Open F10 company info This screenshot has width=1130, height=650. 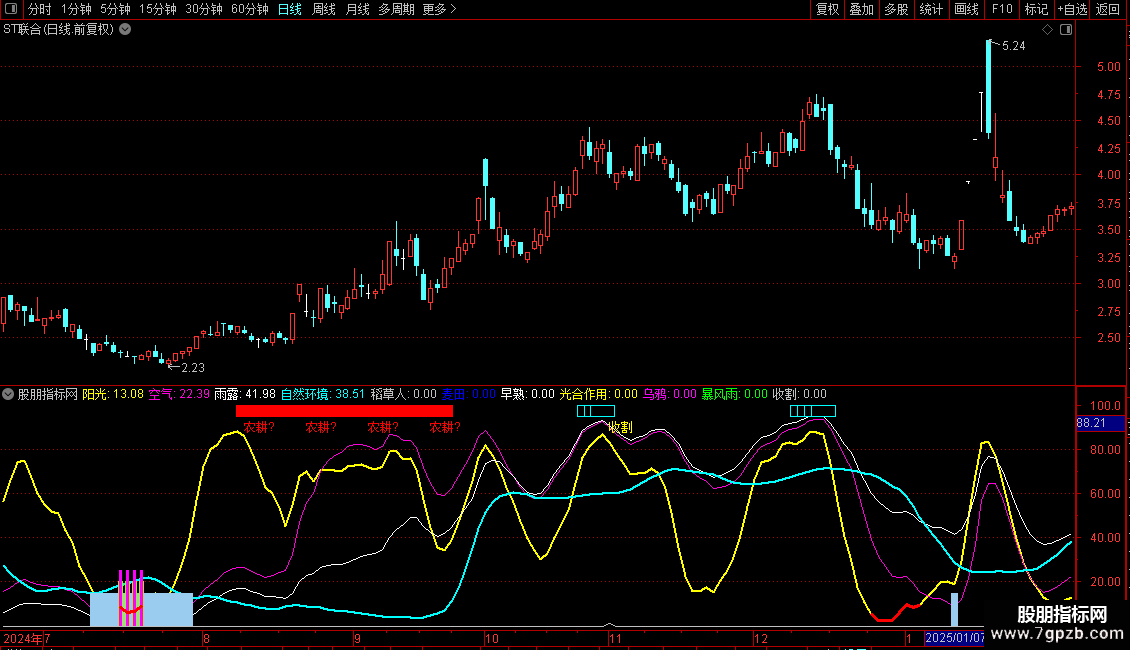pos(1002,9)
